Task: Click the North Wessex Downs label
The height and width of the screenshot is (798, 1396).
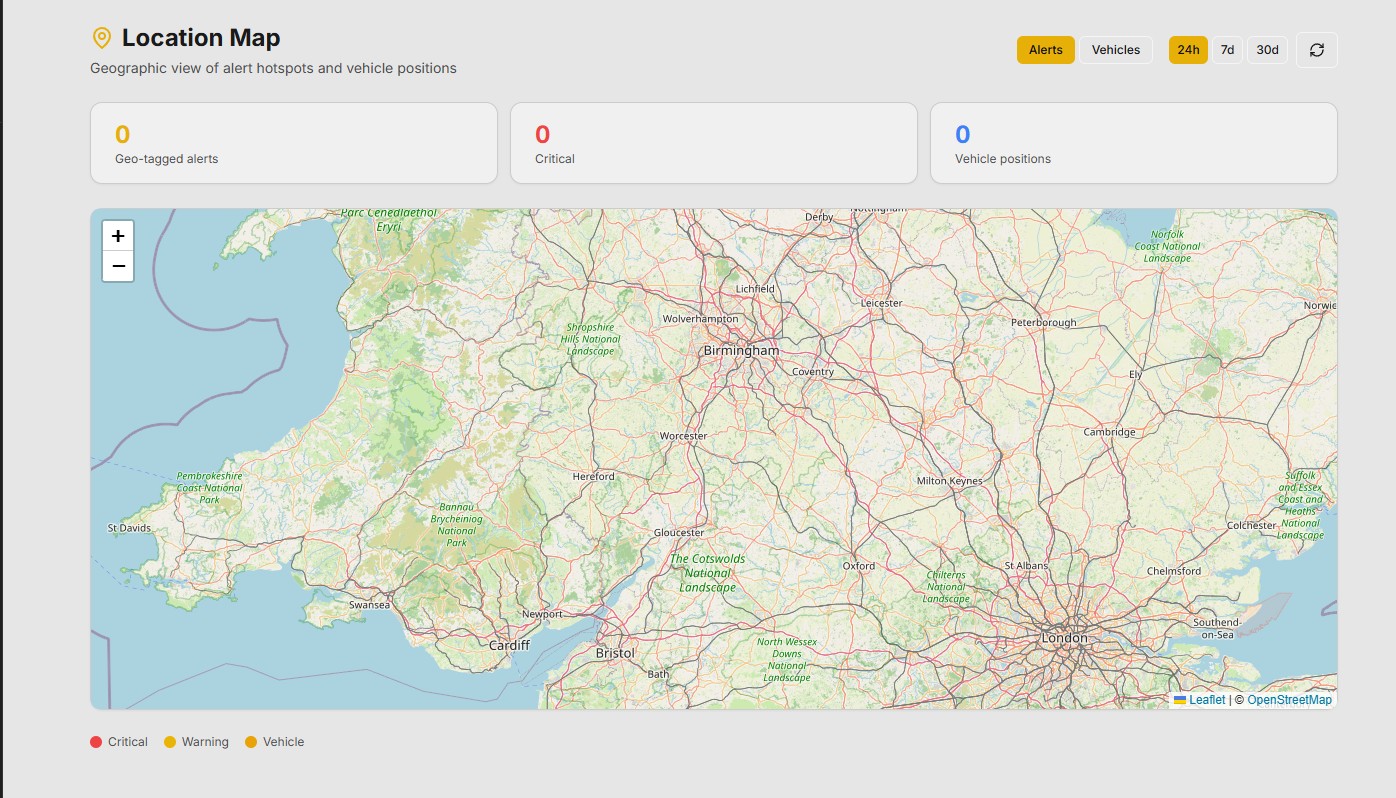Action: point(787,660)
